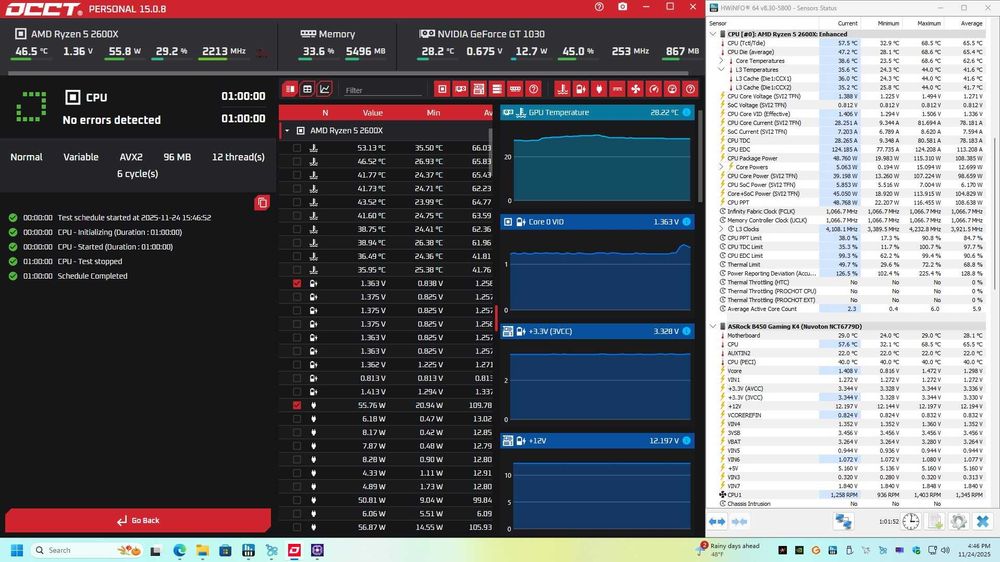Click HWiNFO Maximum column header
The height and width of the screenshot is (562, 1000).
point(929,23)
